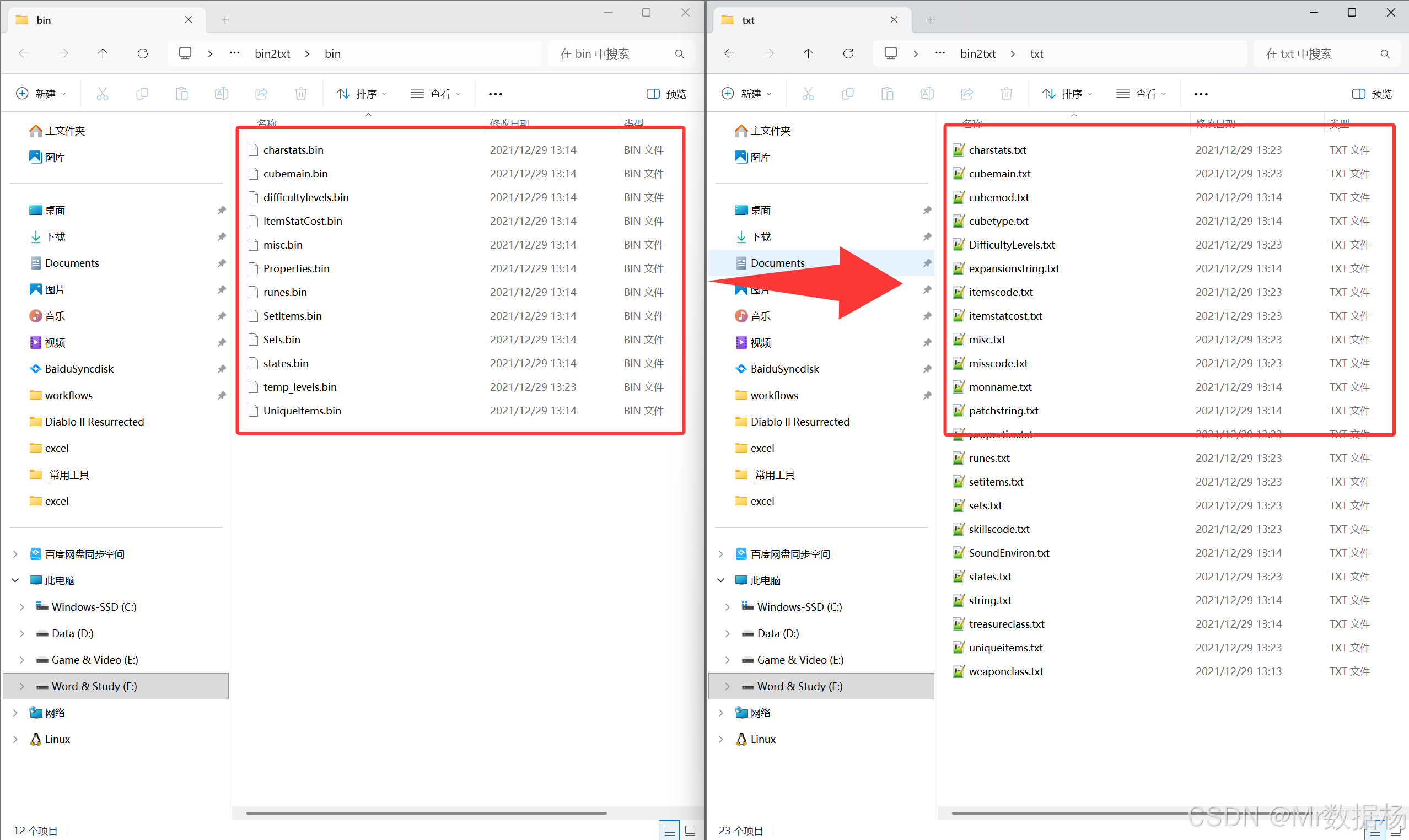
Task: Click refresh icon in bin window
Action: (143, 54)
